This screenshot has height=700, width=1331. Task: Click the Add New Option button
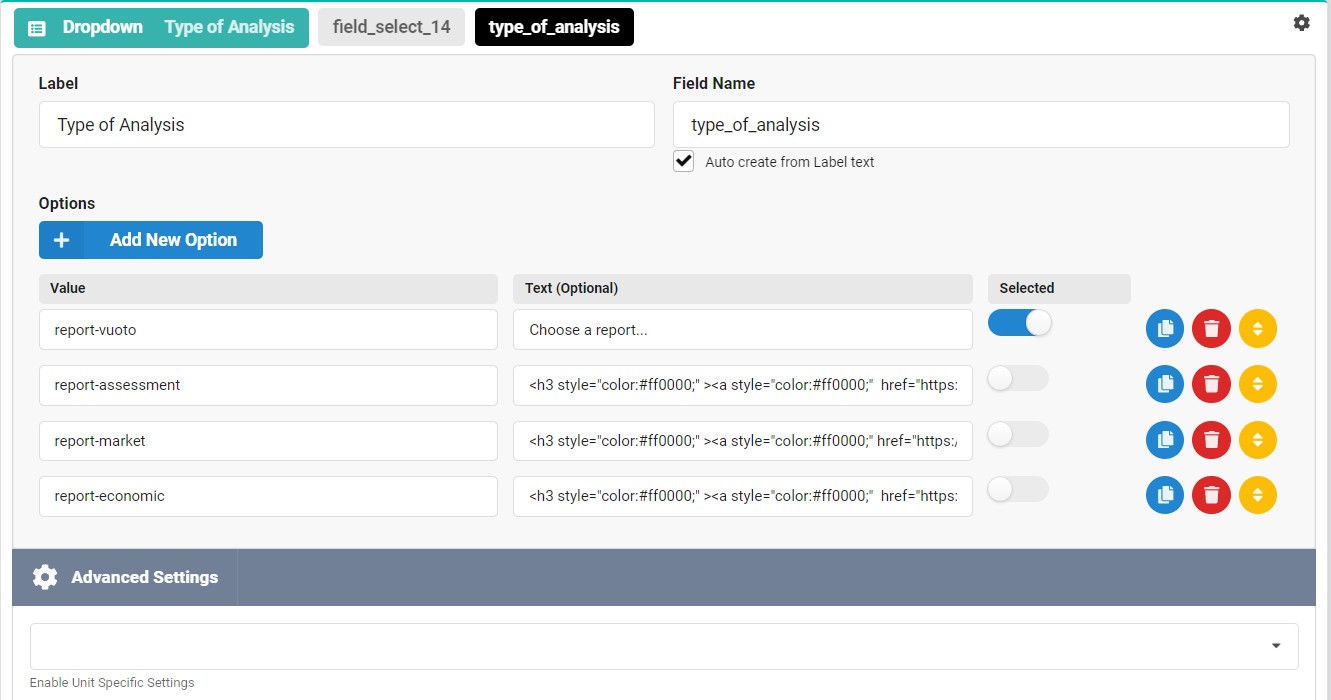tap(151, 240)
